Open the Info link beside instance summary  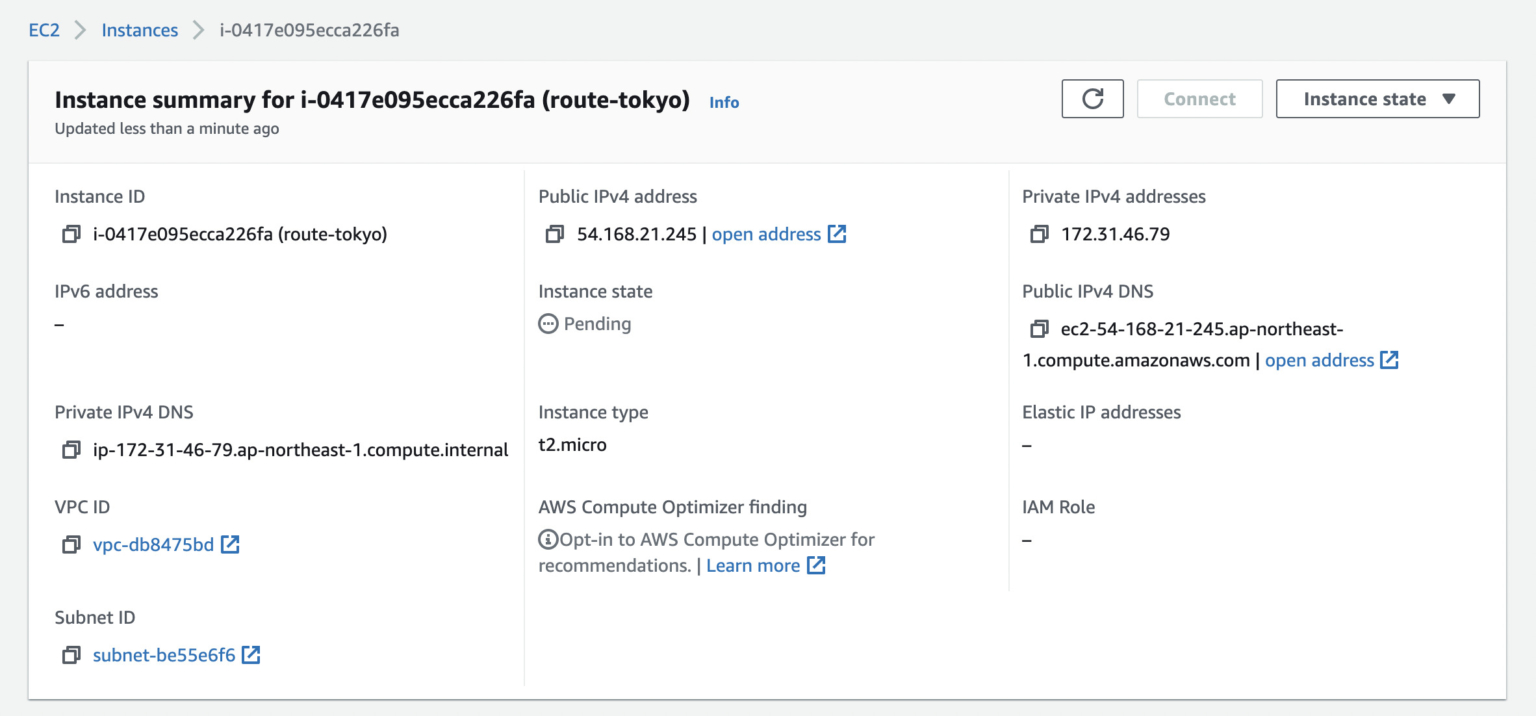click(724, 102)
